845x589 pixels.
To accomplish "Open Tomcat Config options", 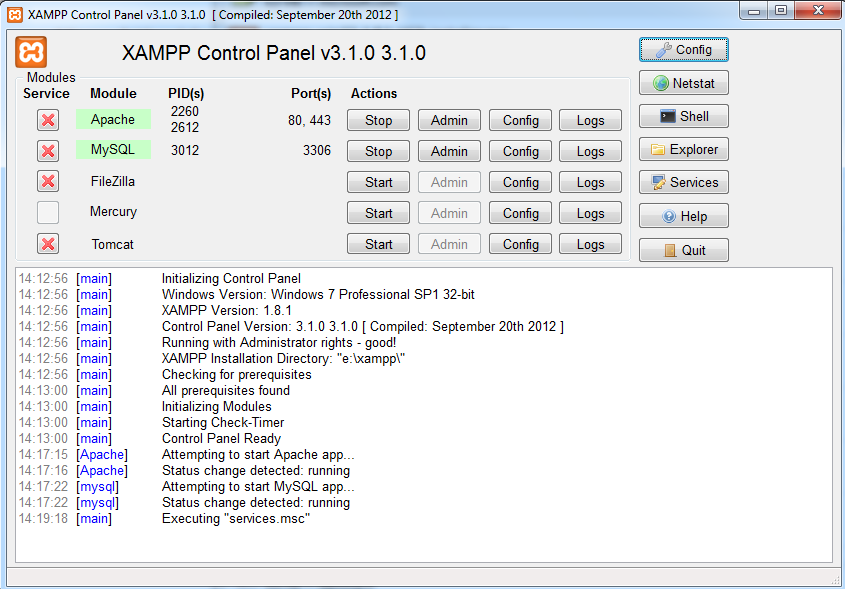I will [521, 244].
